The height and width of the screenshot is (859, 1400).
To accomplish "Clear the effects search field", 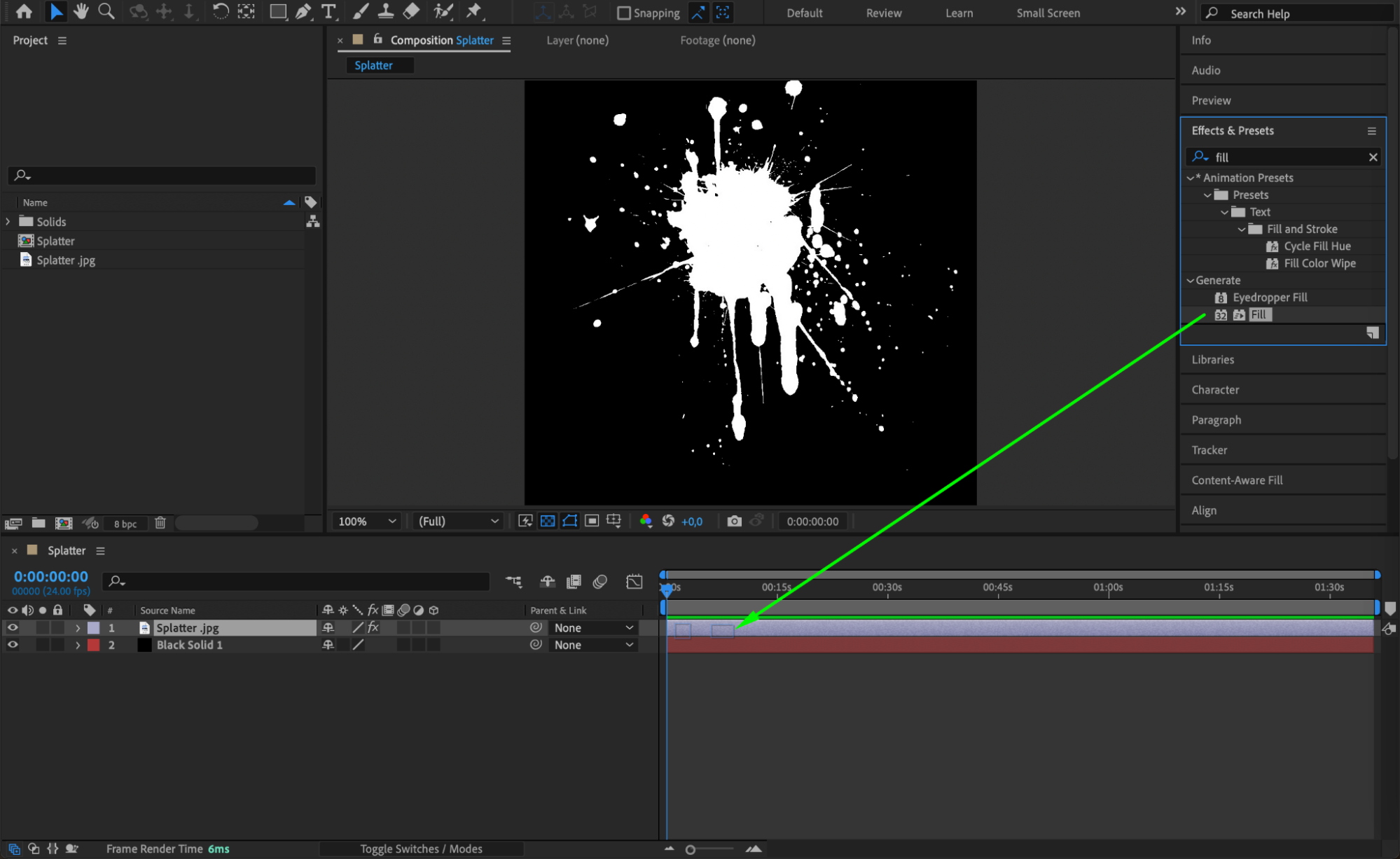I will point(1373,157).
